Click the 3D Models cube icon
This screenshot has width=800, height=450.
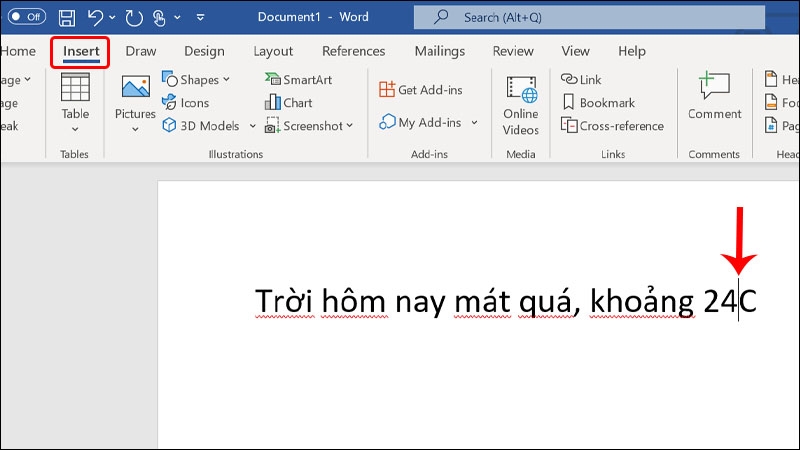click(x=169, y=125)
